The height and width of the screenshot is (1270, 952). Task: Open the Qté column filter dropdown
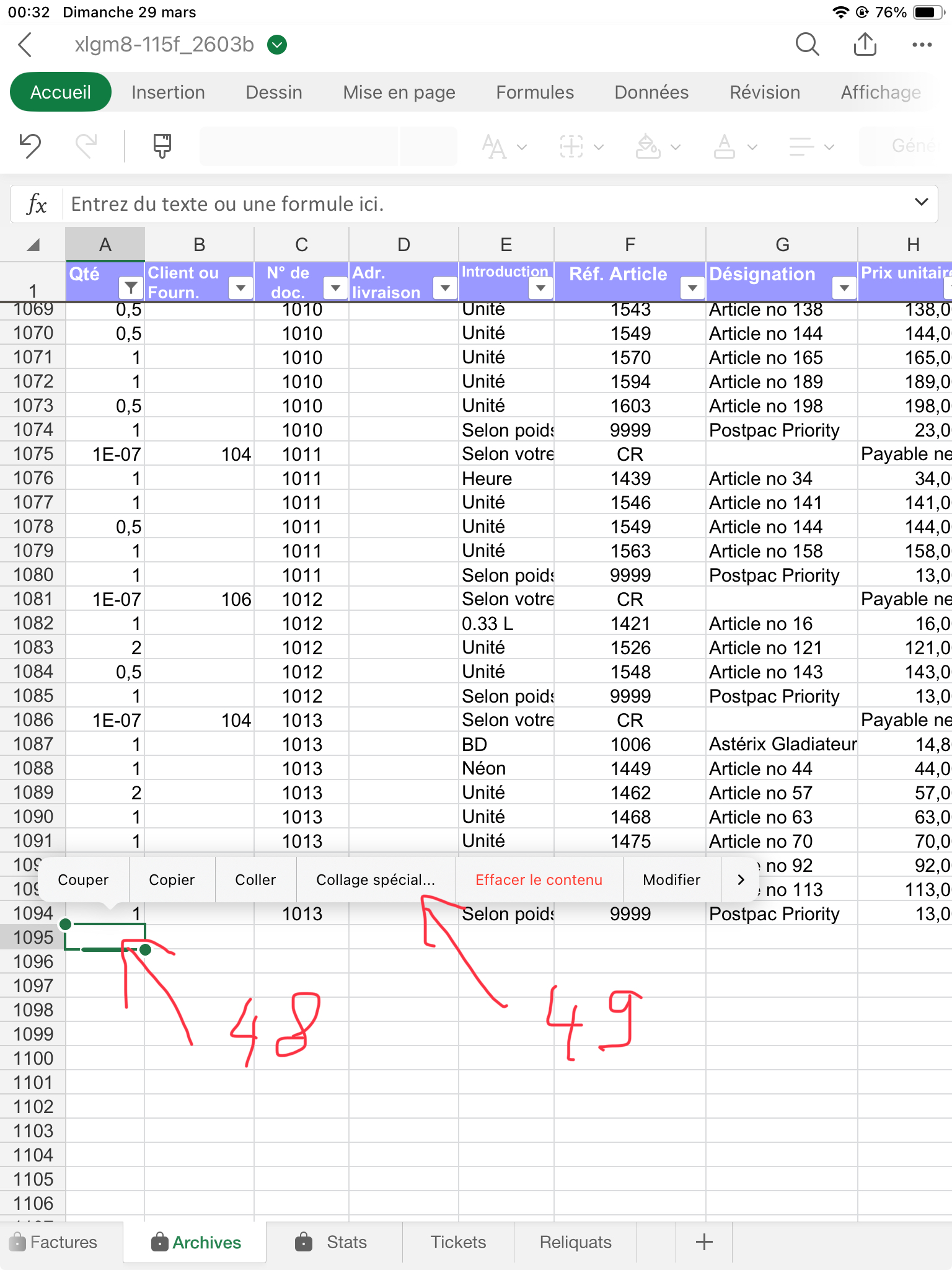point(130,288)
